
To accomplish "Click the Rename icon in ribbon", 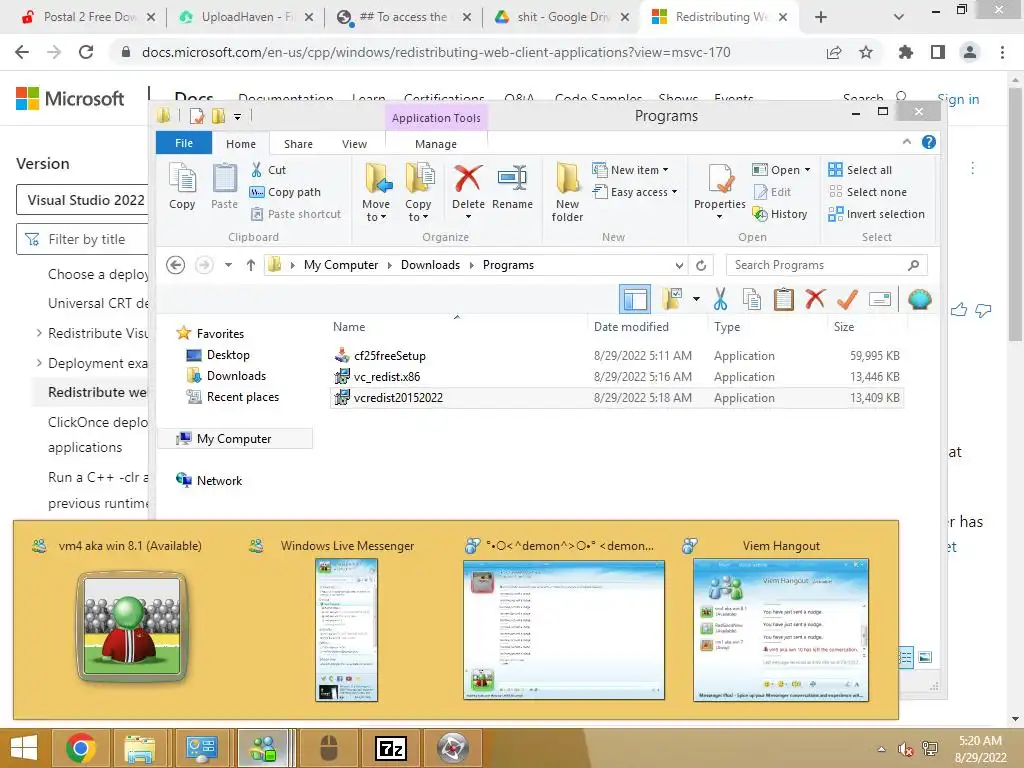I will tap(513, 178).
